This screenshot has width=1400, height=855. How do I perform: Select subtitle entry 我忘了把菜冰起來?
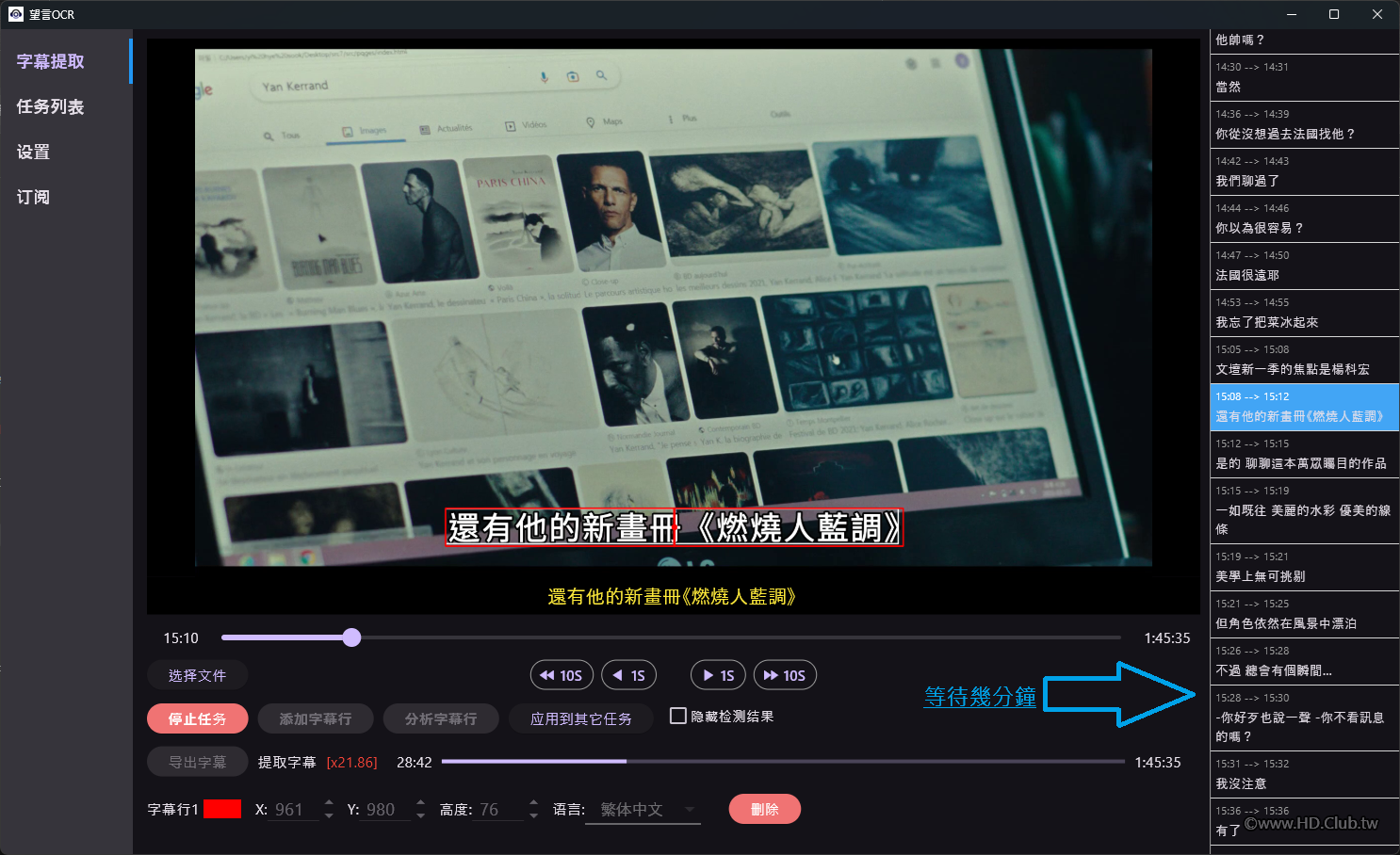(1304, 313)
